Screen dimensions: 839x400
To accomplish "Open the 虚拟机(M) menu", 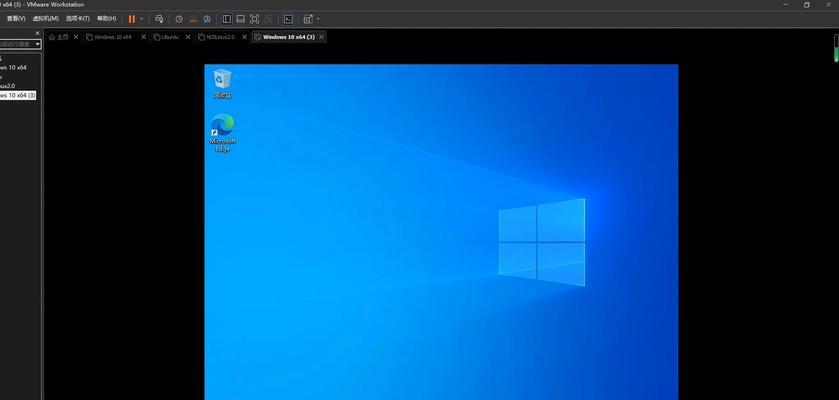I will click(45, 18).
